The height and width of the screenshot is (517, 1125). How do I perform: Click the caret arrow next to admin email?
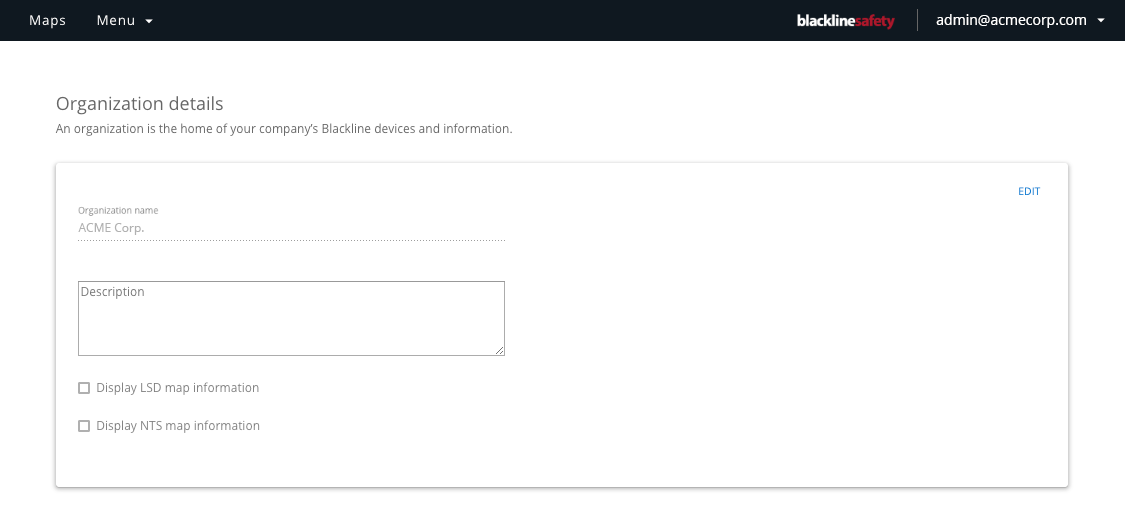coord(1101,21)
